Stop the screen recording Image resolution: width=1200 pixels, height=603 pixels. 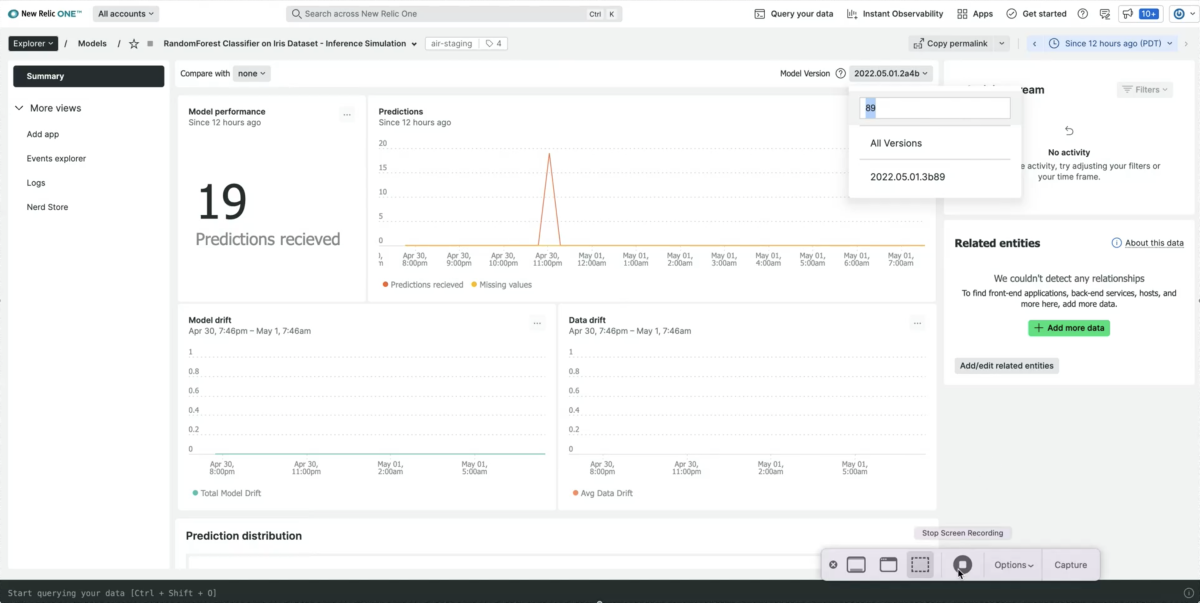(962, 565)
